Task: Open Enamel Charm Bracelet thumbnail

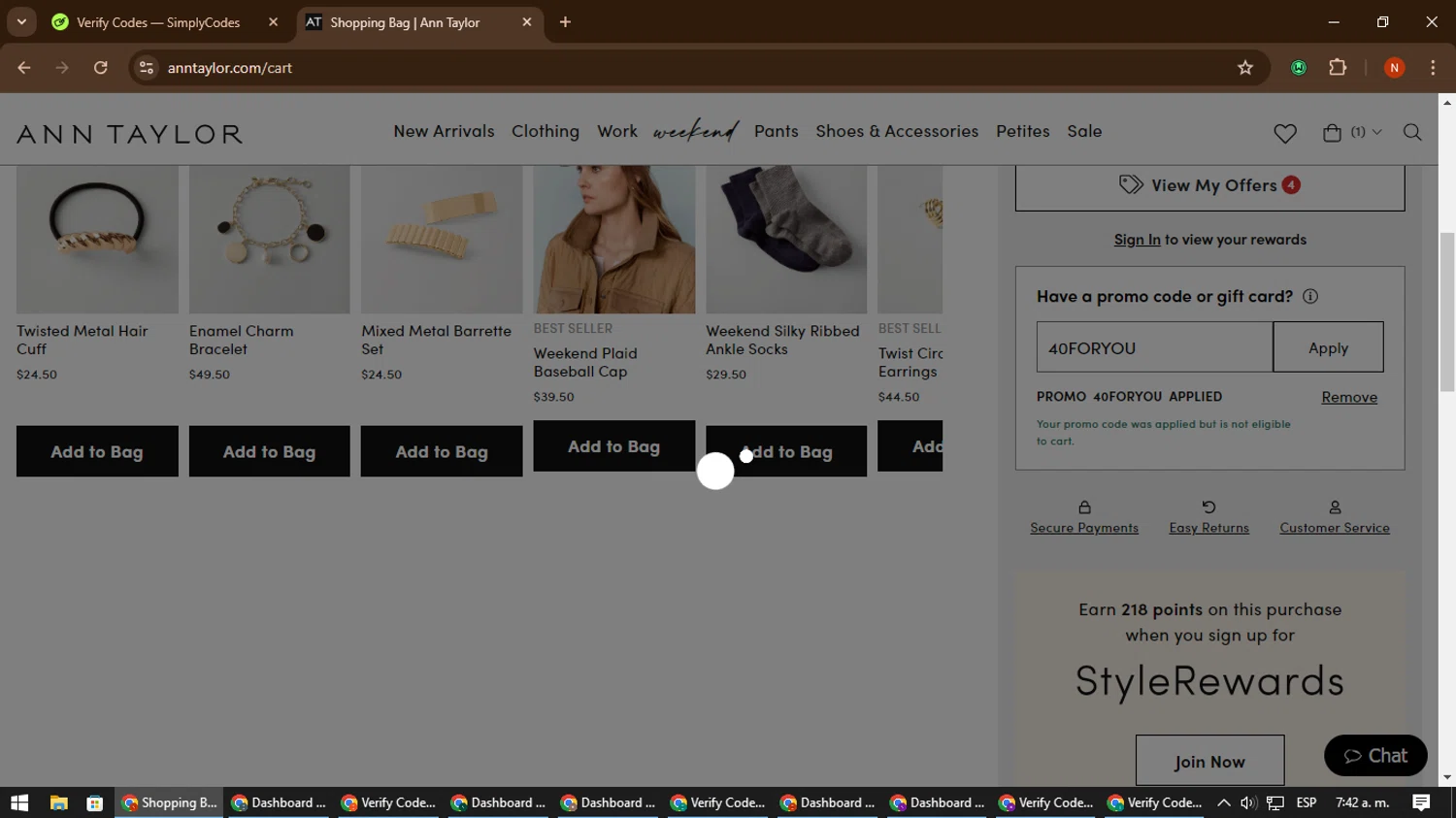Action: tap(269, 239)
